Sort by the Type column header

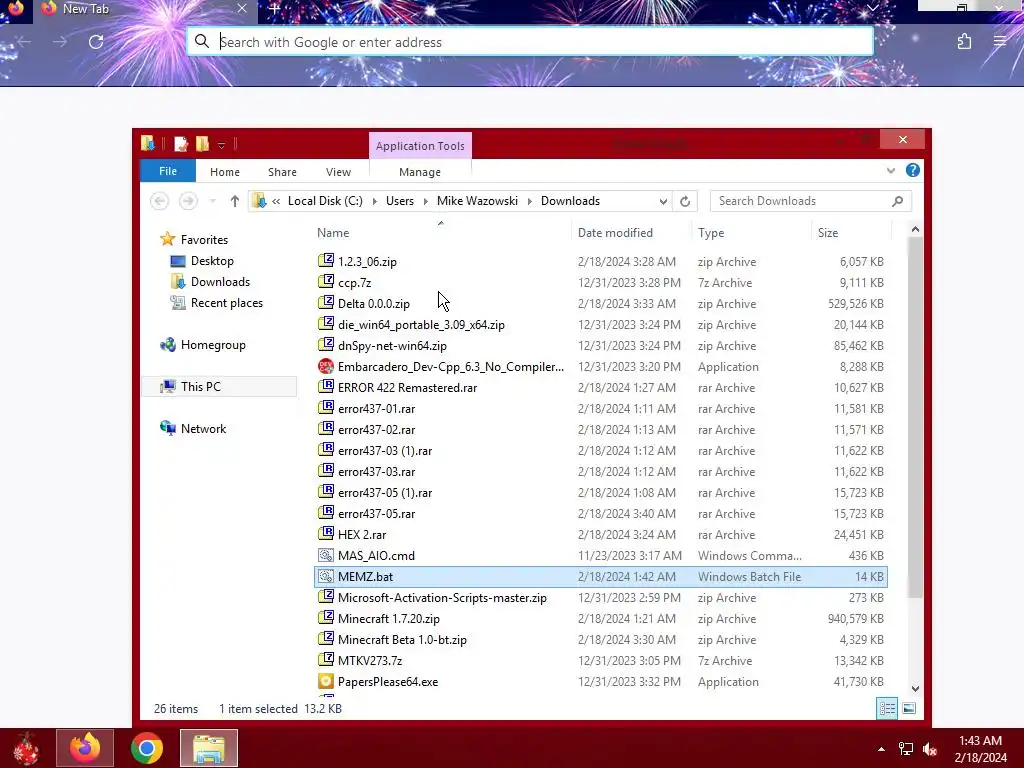tap(751, 232)
